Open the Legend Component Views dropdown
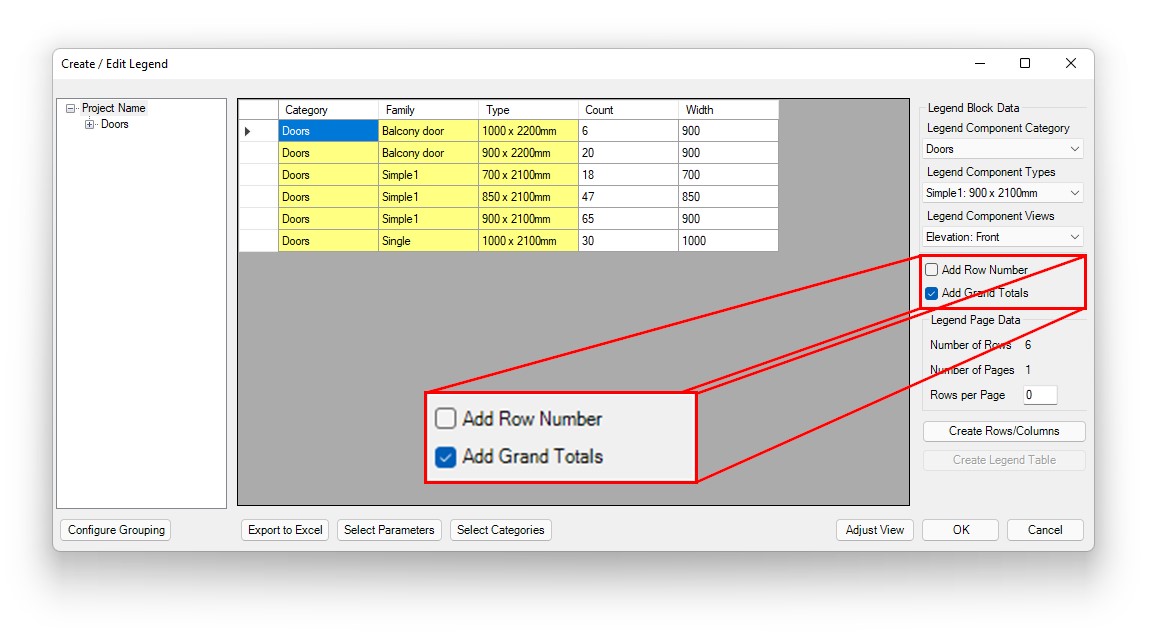The width and height of the screenshot is (1154, 644). [1003, 237]
